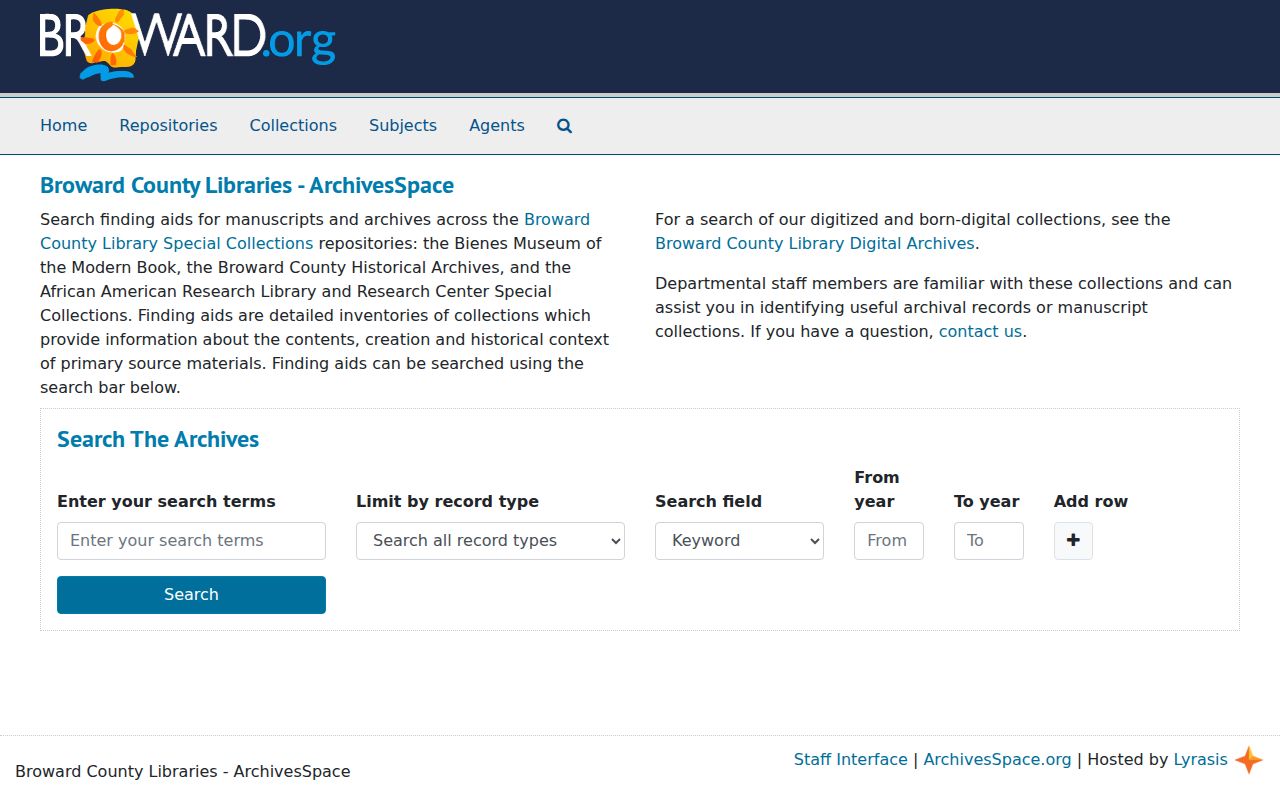Open the Subjects menu item
The image size is (1280, 800).
403,125
